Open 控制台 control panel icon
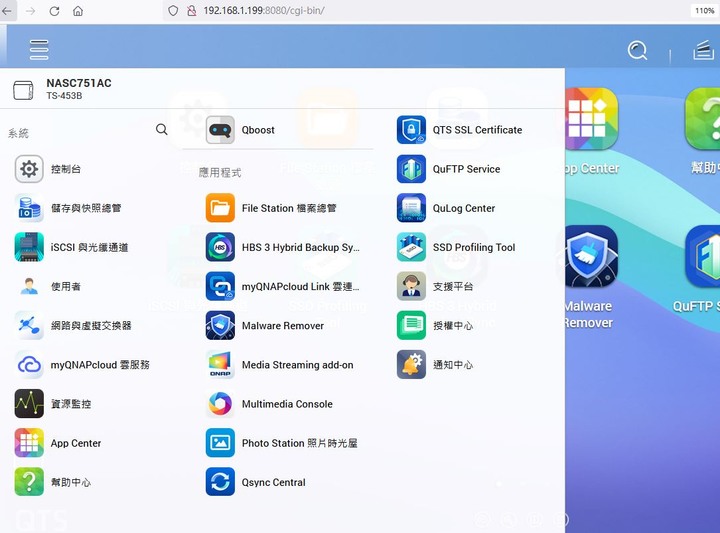The height and width of the screenshot is (533, 720). coord(29,169)
